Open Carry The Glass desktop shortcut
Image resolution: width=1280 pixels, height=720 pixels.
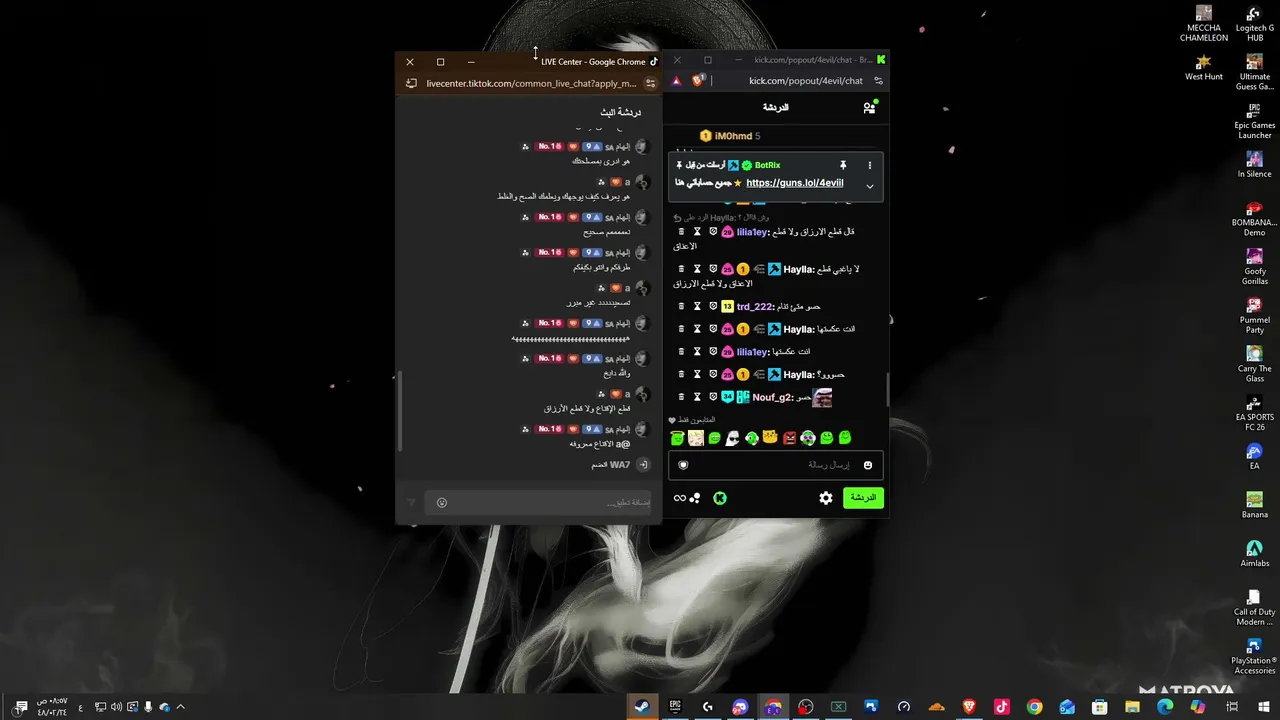pos(1255,364)
